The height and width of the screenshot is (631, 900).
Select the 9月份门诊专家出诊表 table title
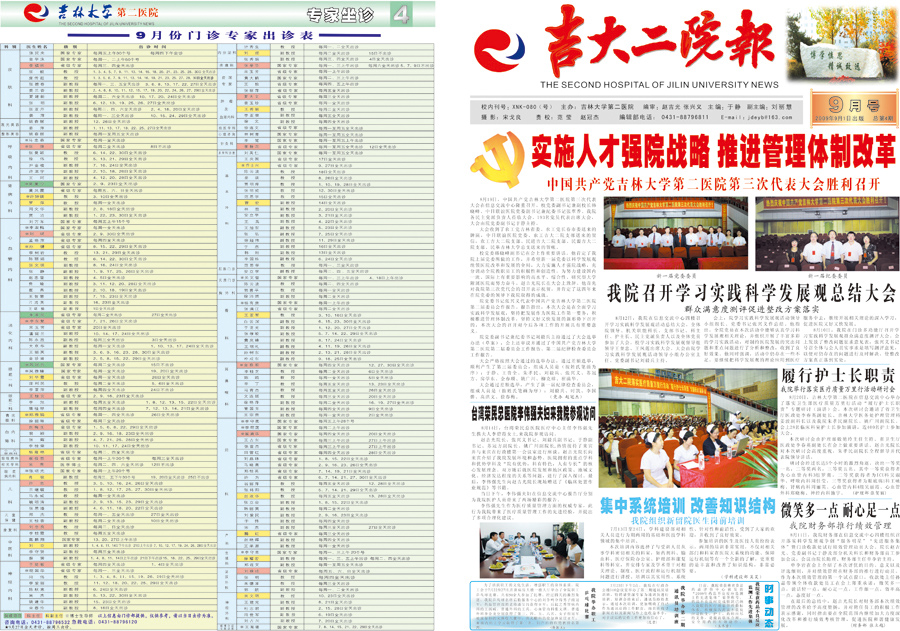click(224, 35)
